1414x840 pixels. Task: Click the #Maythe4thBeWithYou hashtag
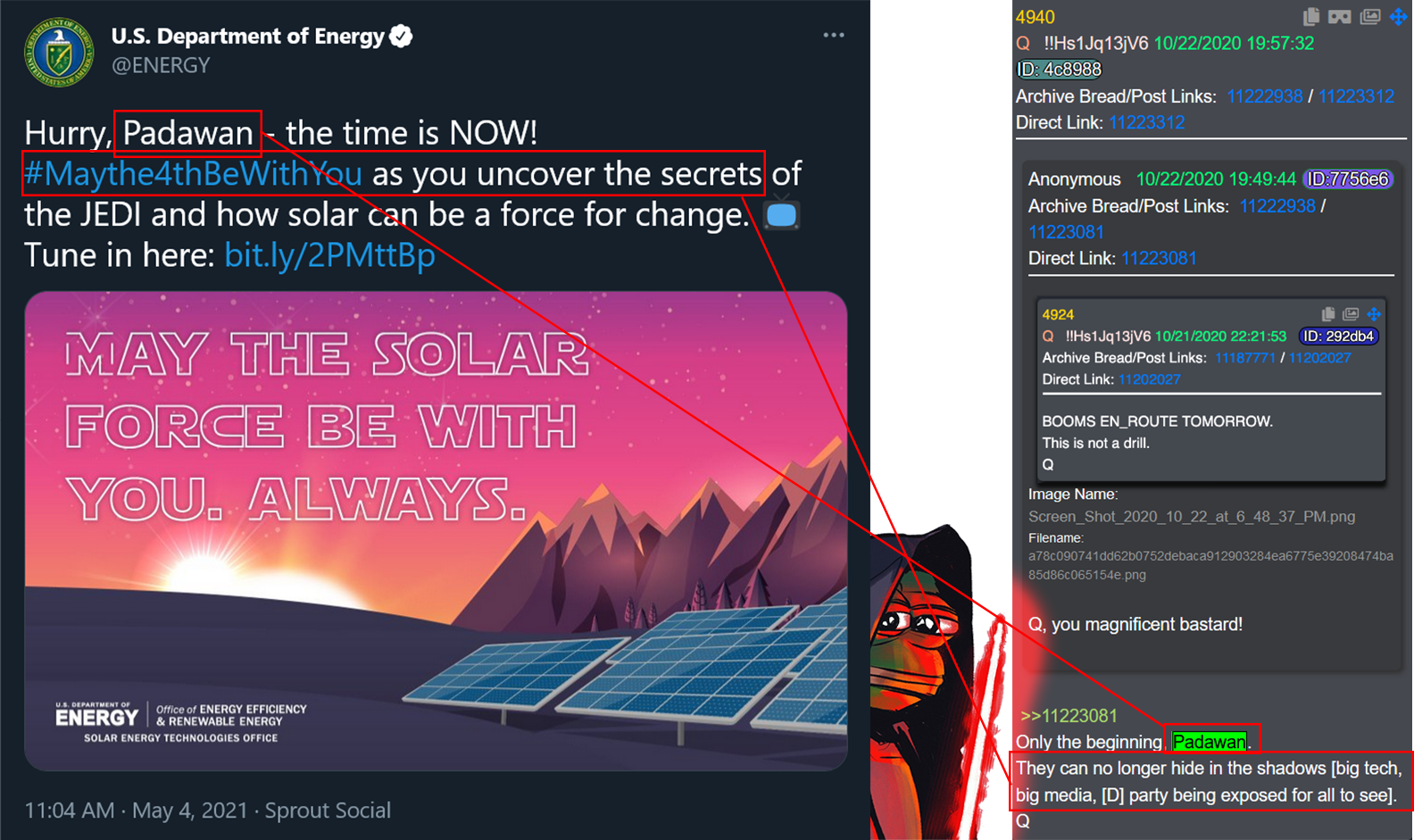[x=194, y=173]
